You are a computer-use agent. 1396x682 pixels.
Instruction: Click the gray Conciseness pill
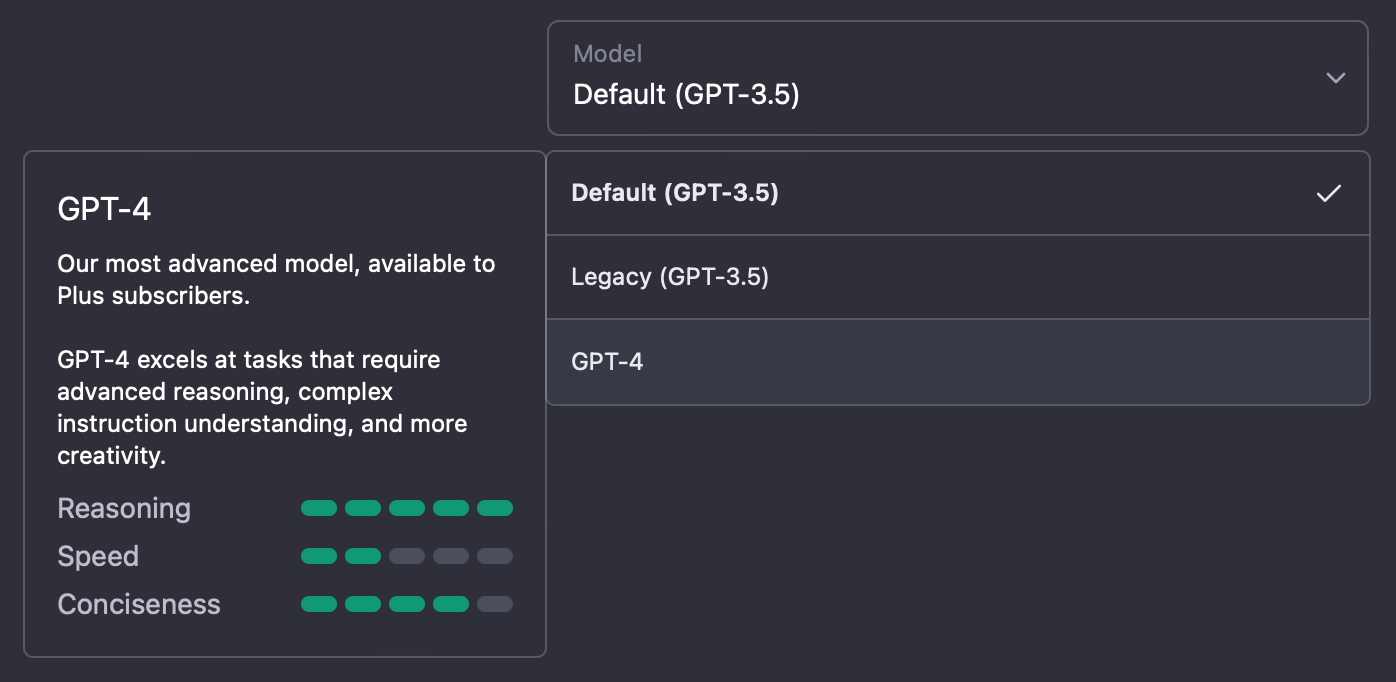[495, 604]
